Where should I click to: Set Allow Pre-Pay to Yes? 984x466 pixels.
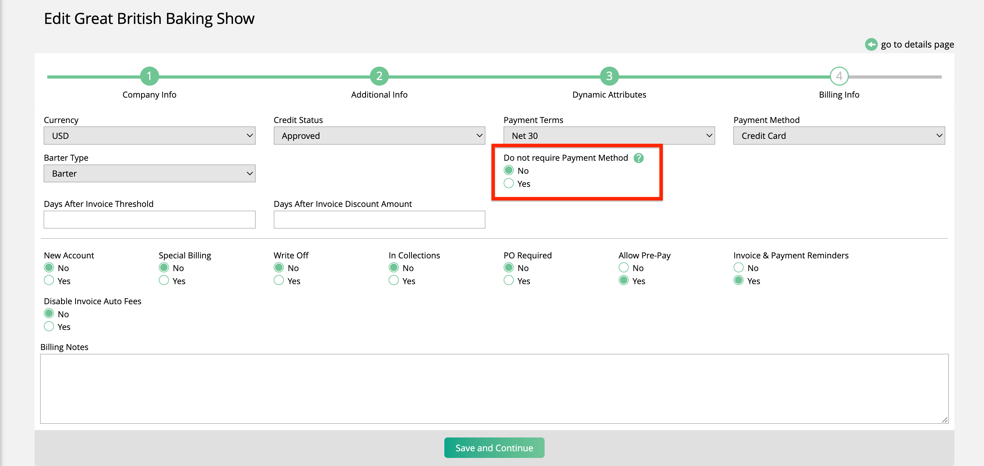click(x=624, y=281)
